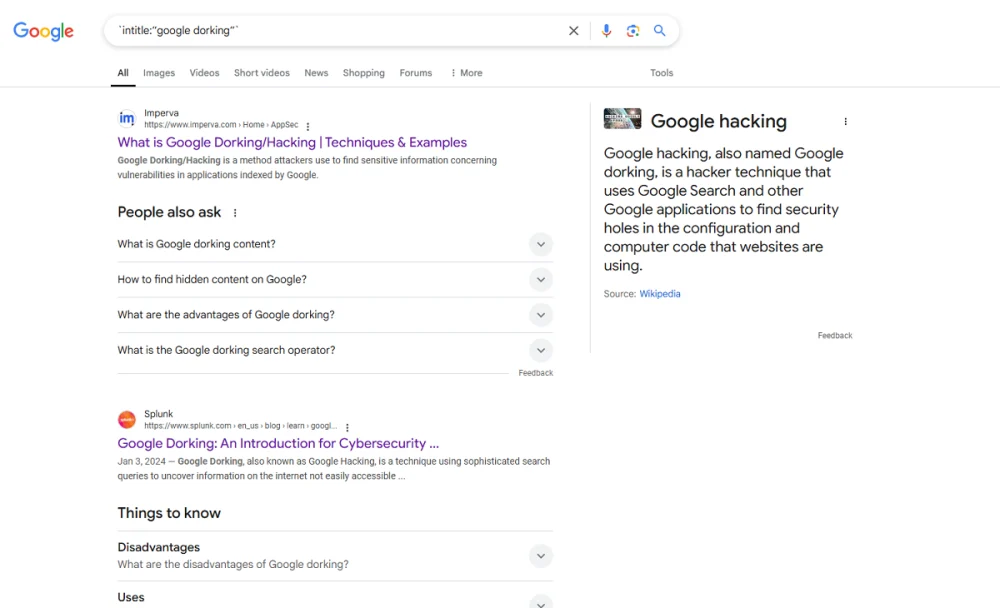The height and width of the screenshot is (608, 1000).
Task: Expand 'What is Google dorking content?'
Action: pos(335,244)
